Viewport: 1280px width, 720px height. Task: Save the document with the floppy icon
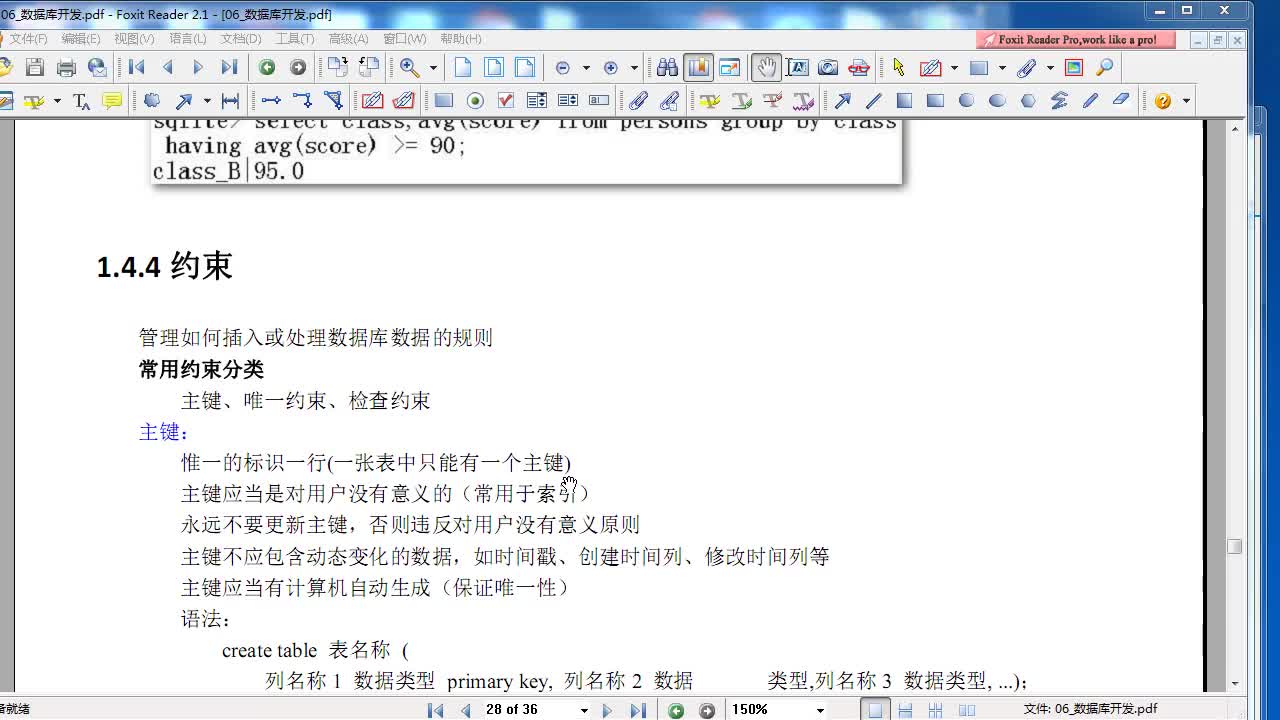[35, 68]
